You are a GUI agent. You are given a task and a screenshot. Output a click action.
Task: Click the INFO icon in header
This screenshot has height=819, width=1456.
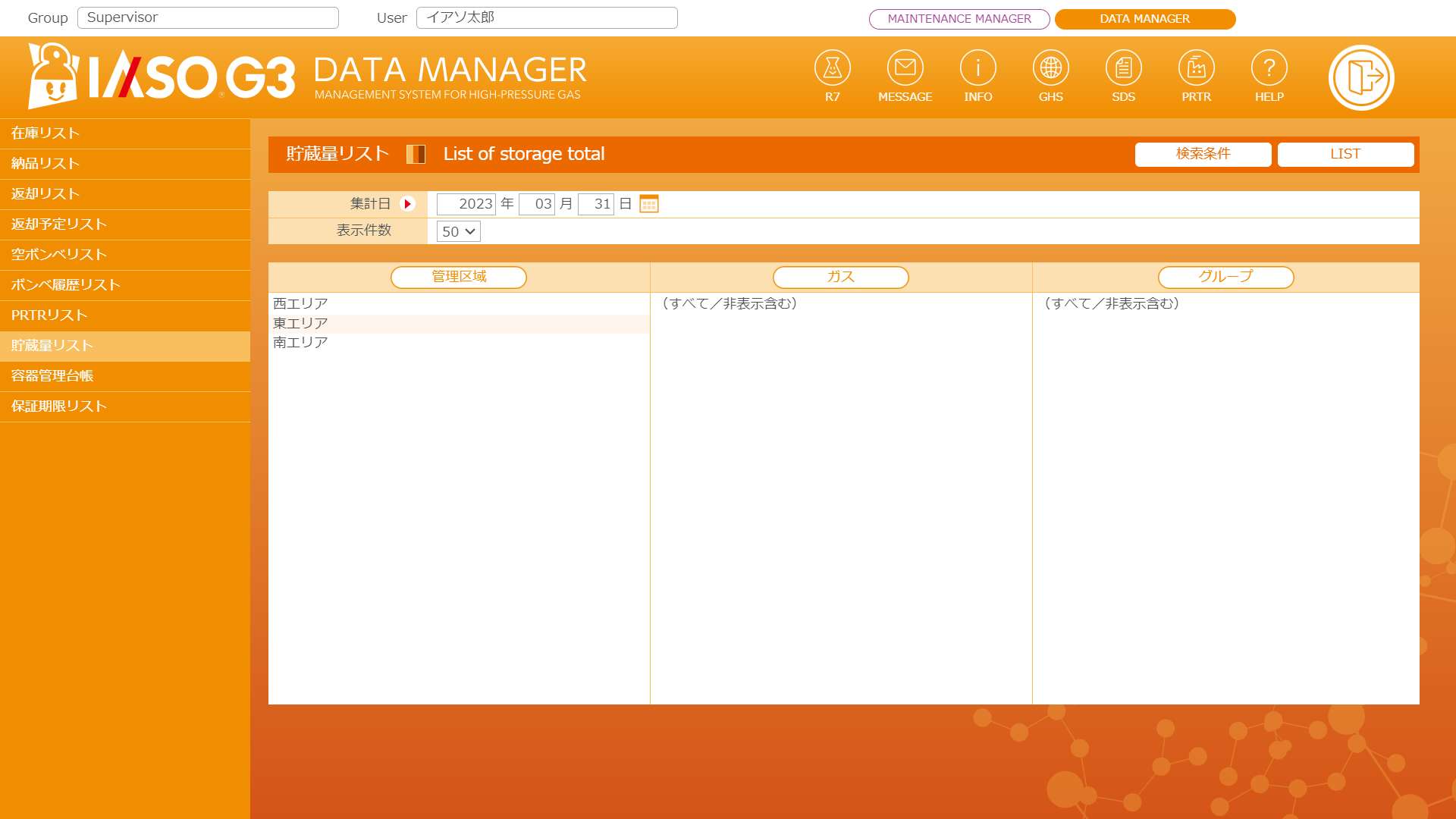click(x=977, y=69)
